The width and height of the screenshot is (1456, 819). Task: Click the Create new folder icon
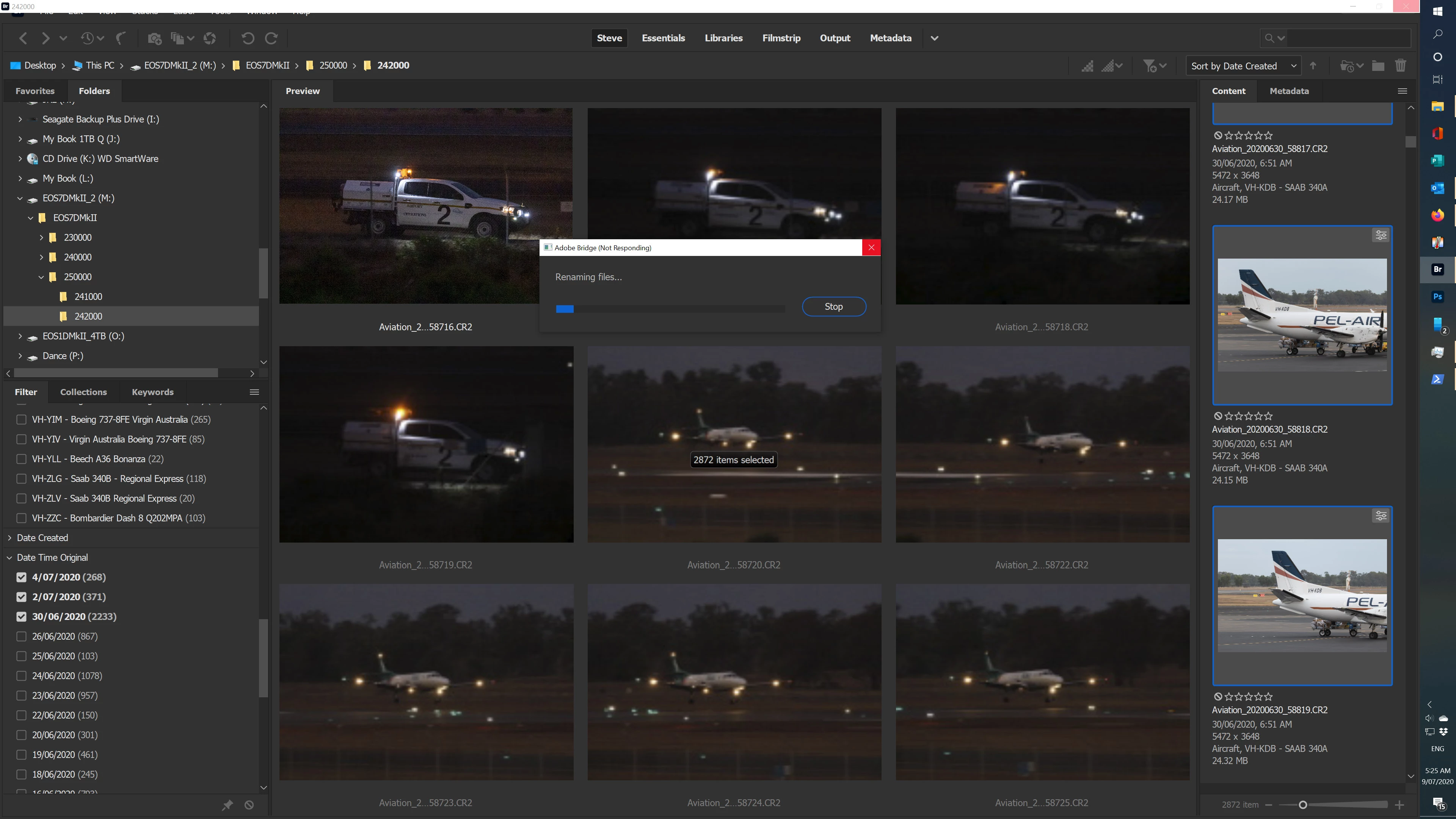(x=1378, y=66)
